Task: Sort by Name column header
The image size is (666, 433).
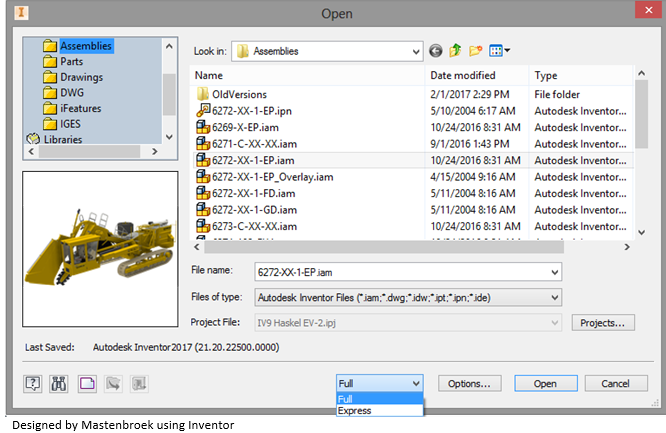Action: point(307,76)
